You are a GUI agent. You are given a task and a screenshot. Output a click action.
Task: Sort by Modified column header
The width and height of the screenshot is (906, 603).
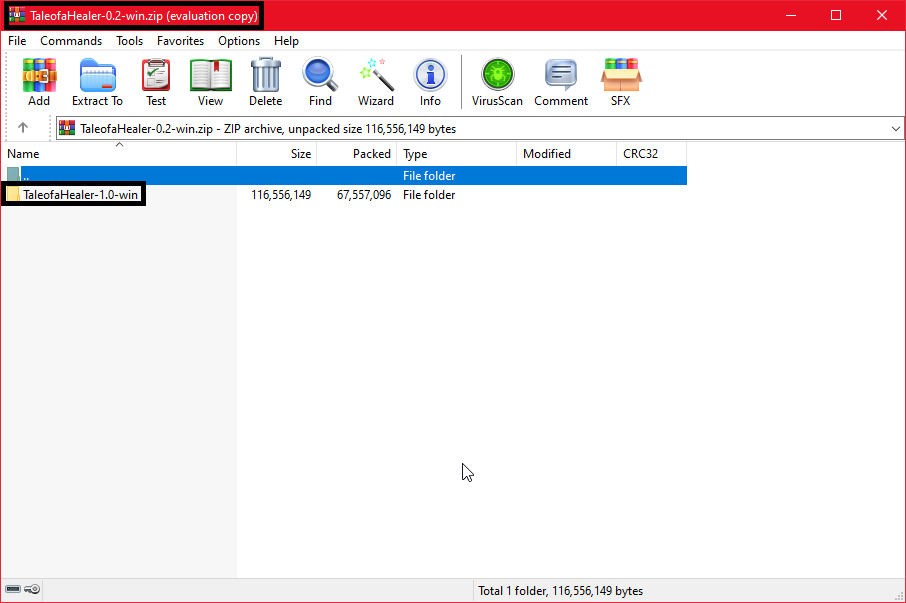coord(566,154)
